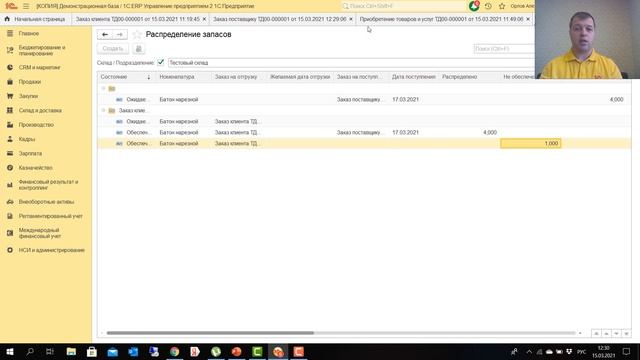Focus the global search field in title bar
Image resolution: width=640 pixels, height=360 pixels.
(x=404, y=6)
